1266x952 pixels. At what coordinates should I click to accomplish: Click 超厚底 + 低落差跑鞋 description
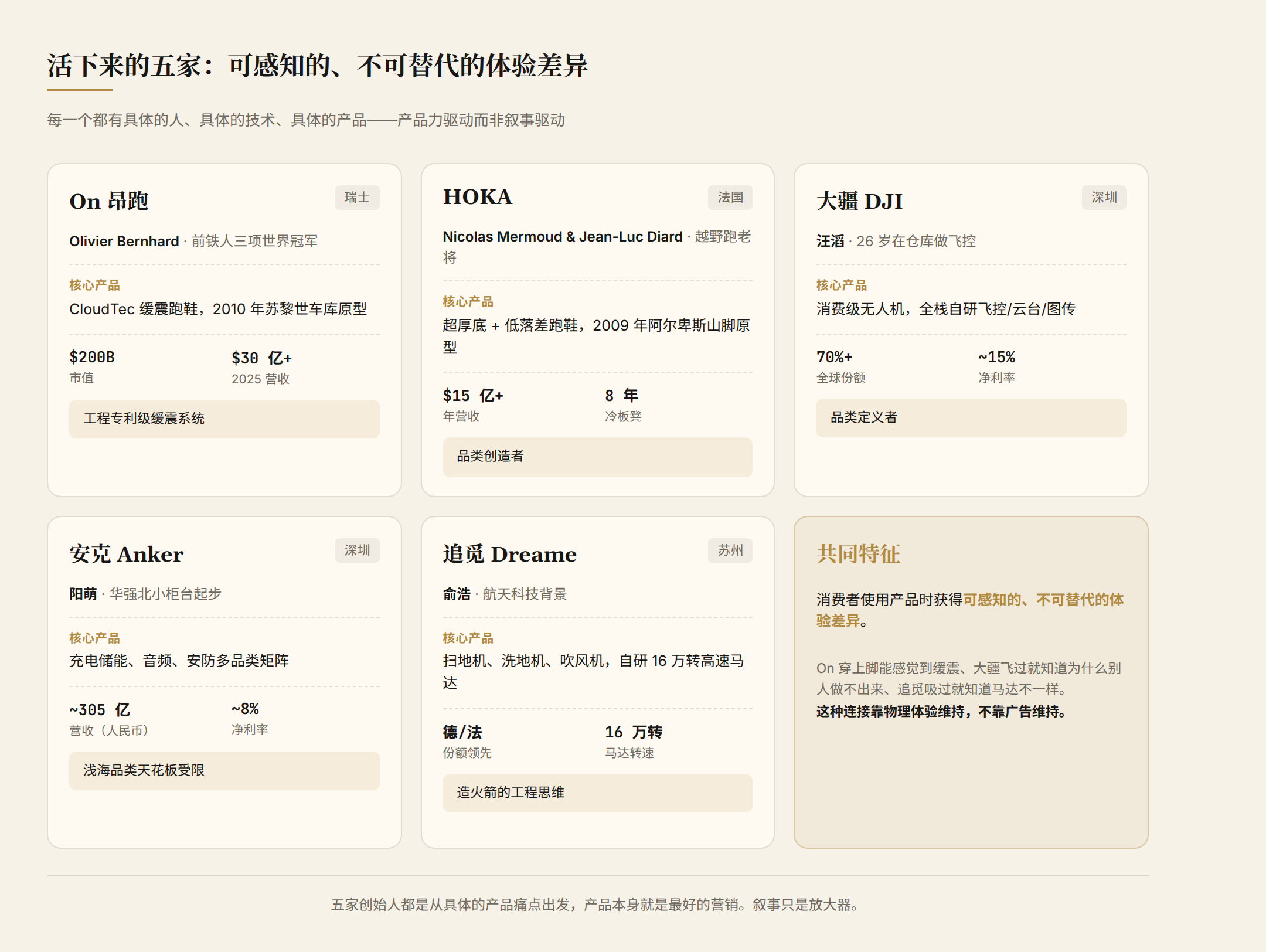597,336
